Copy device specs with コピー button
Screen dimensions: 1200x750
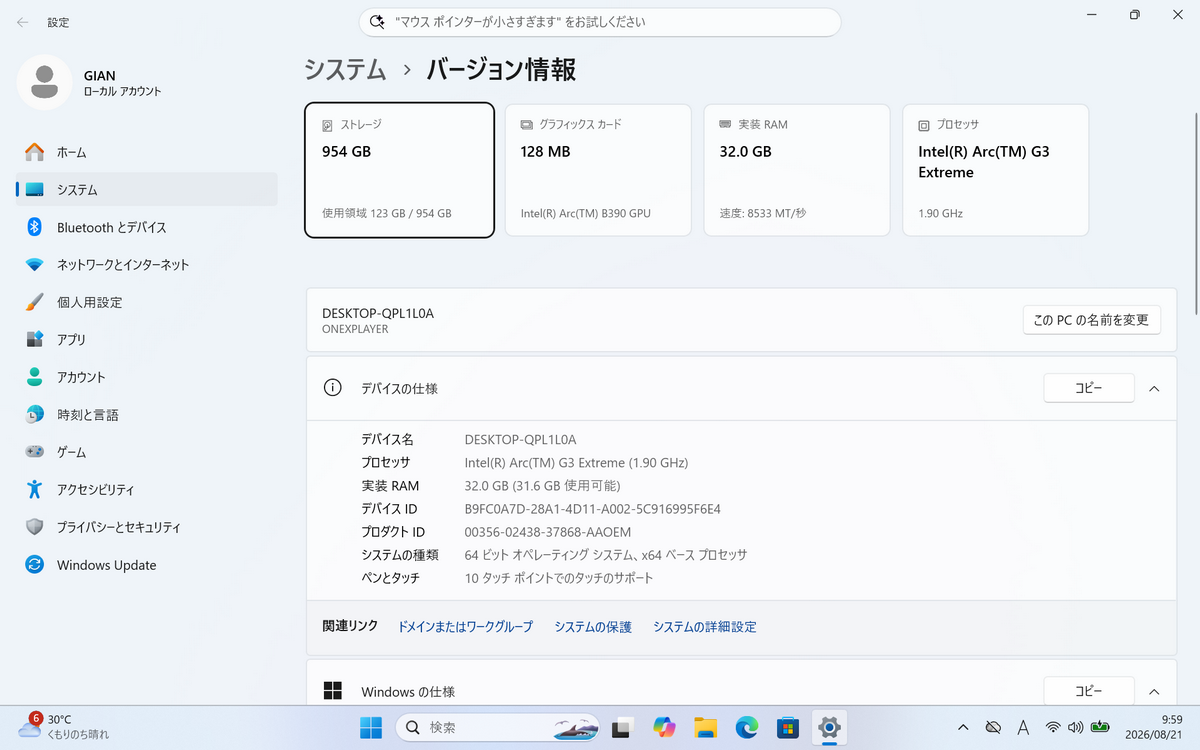[1089, 388]
